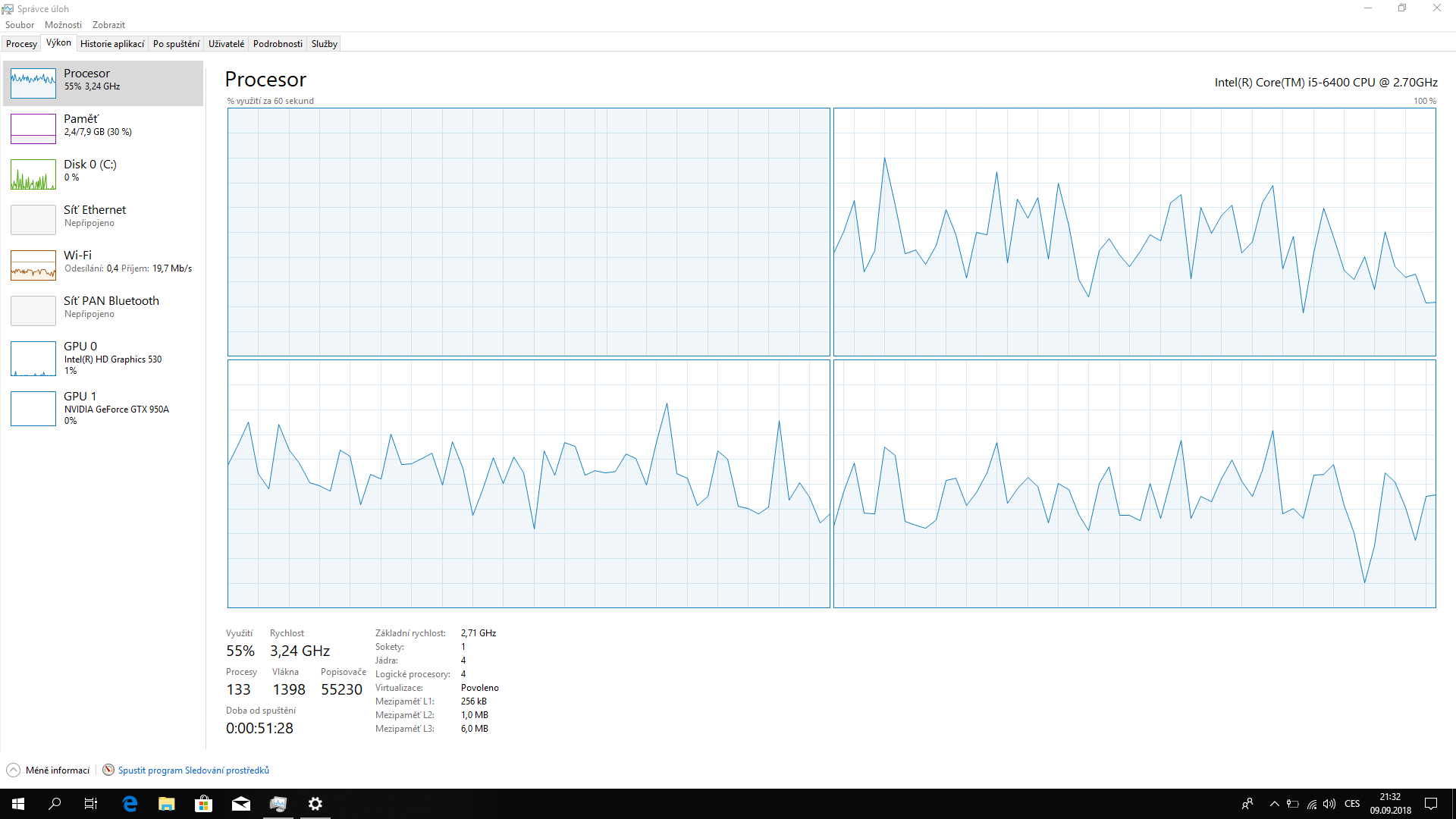Open the Soubor menu
Viewport: 1456px width, 819px height.
click(20, 25)
